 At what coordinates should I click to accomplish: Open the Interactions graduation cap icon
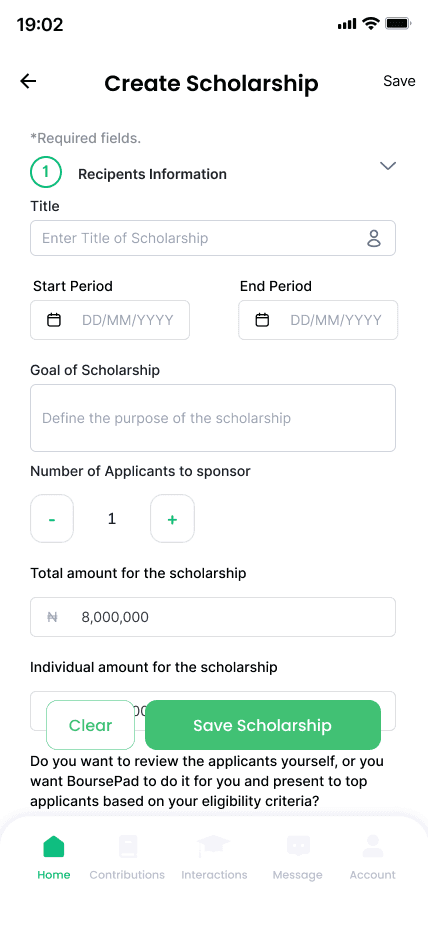coord(214,847)
